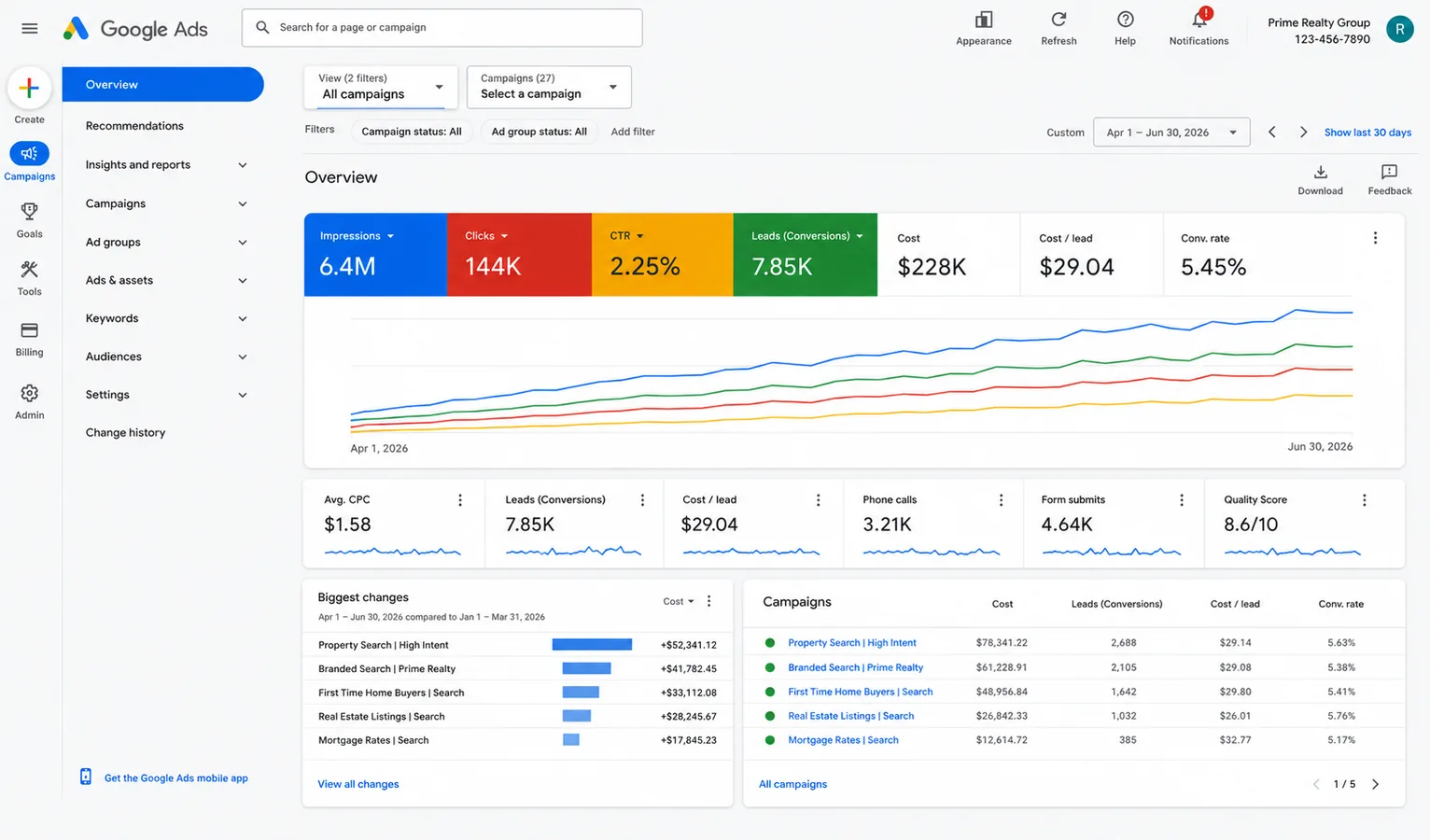Open the date range dropdown
1430x840 pixels.
pyautogui.click(x=1171, y=133)
